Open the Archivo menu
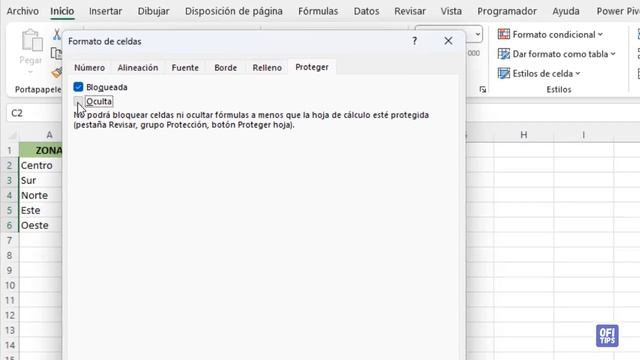640x360 pixels. coord(22,11)
